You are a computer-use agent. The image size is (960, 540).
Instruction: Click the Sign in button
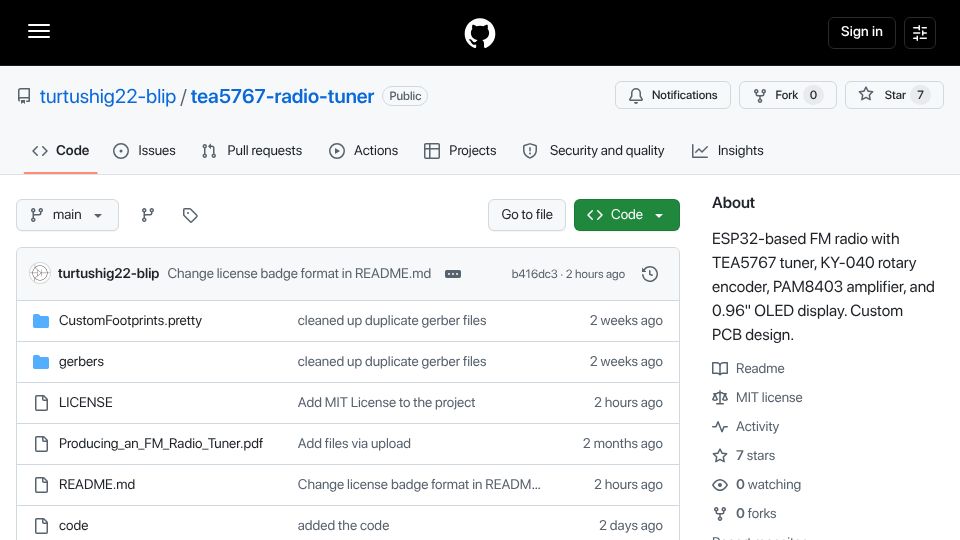(861, 32)
